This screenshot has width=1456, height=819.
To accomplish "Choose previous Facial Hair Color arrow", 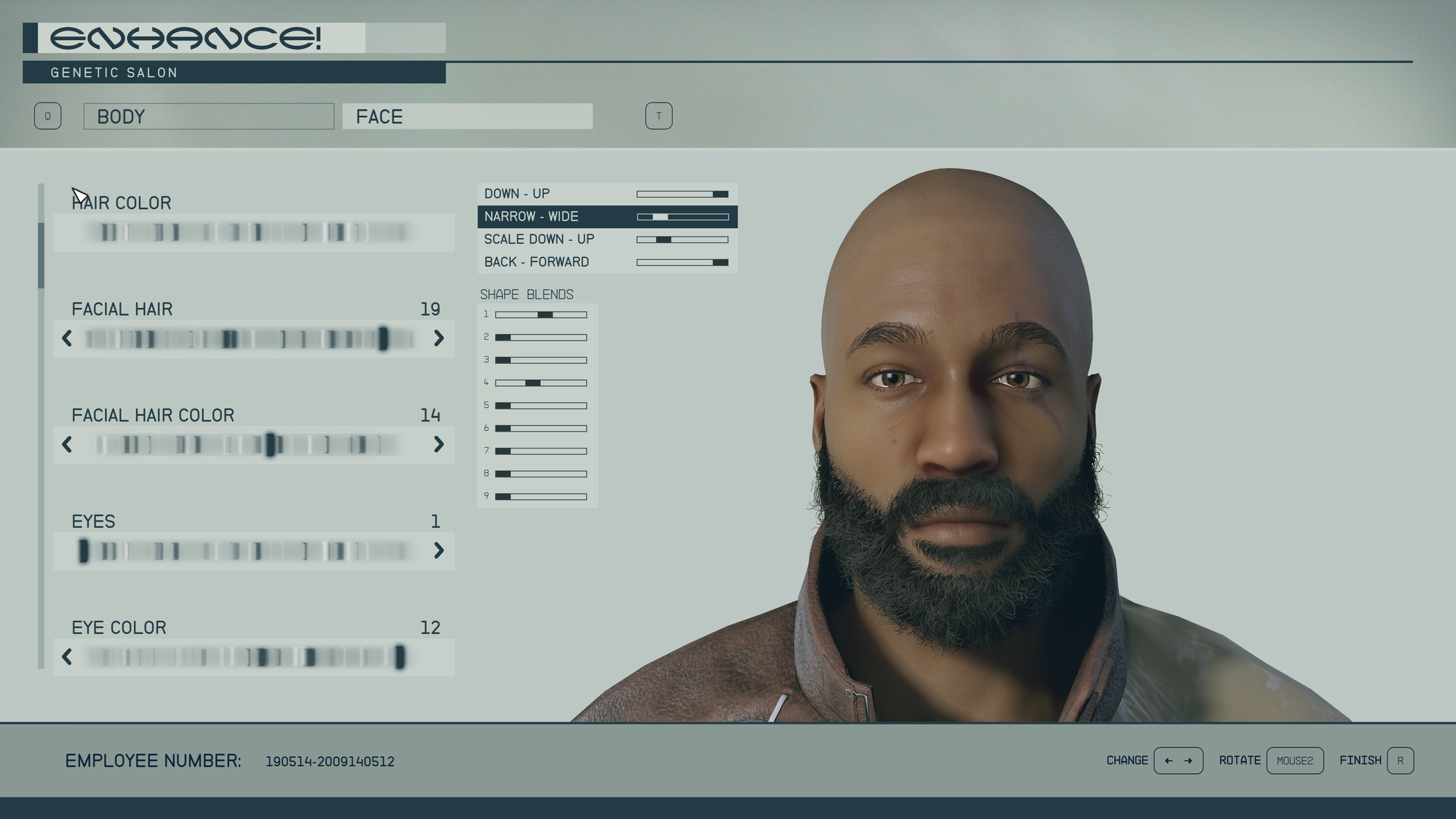I will pos(67,444).
